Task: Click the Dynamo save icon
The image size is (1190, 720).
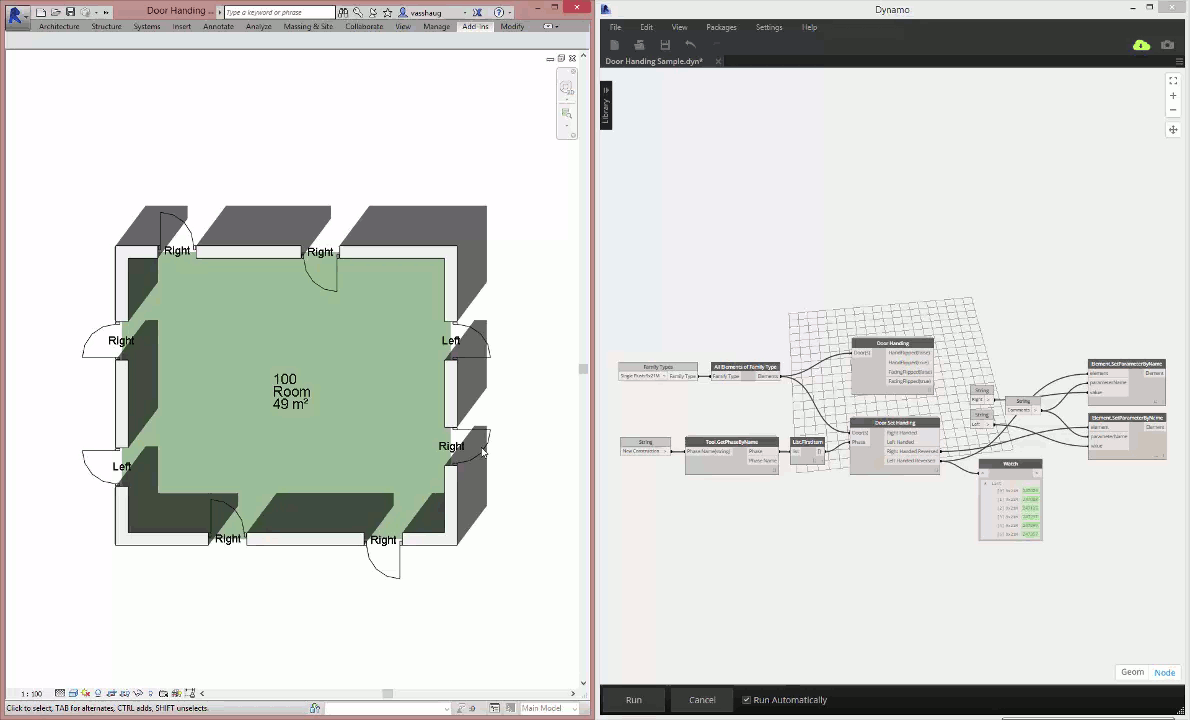Action: pos(665,45)
